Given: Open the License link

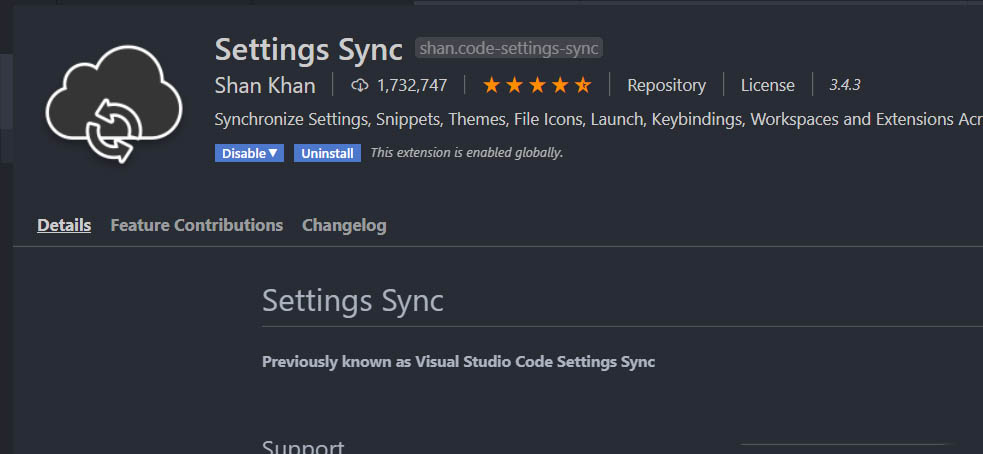Looking at the screenshot, I should click(767, 86).
